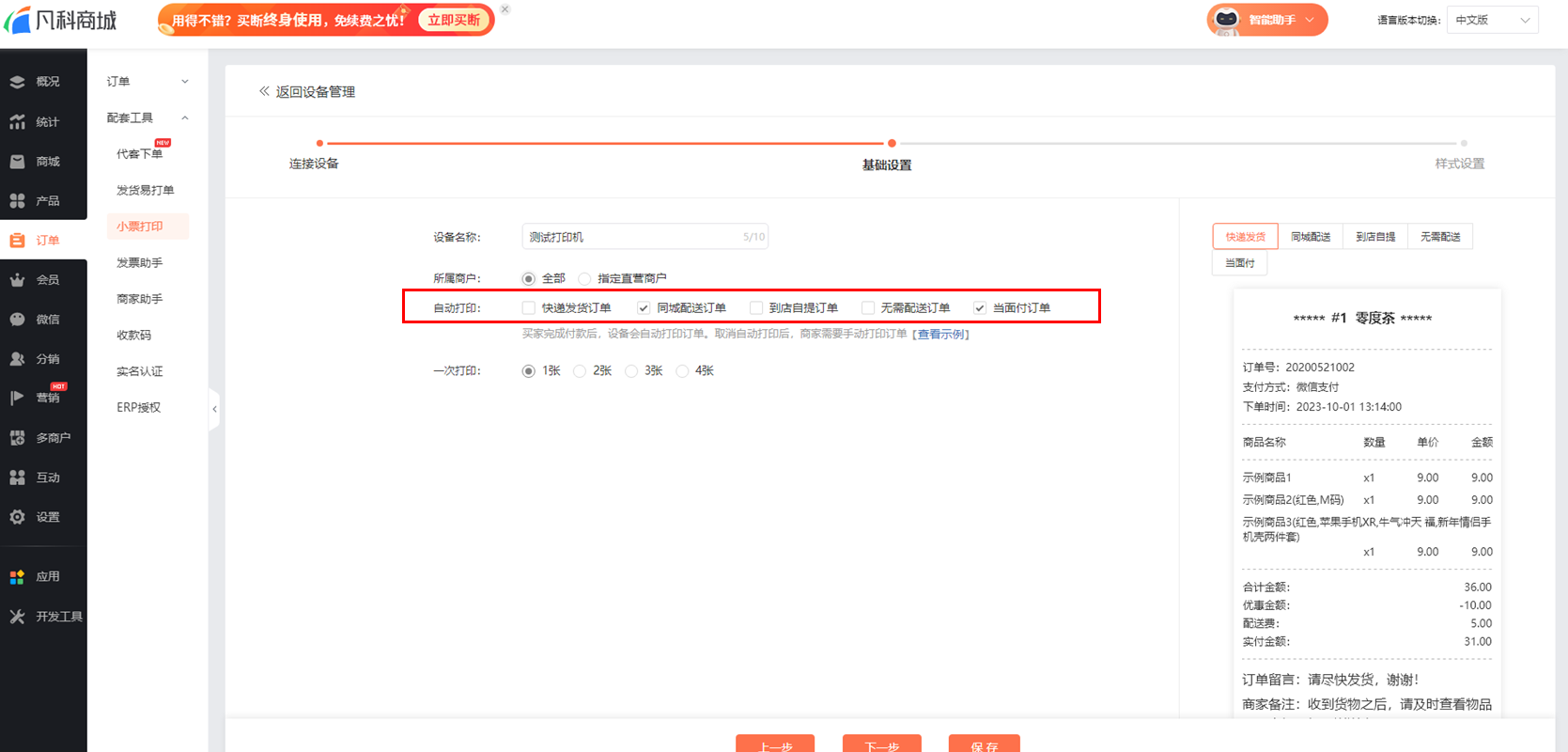The image size is (1568, 752).
Task: Open the 商城 store sidebar icon
Action: coord(18,162)
